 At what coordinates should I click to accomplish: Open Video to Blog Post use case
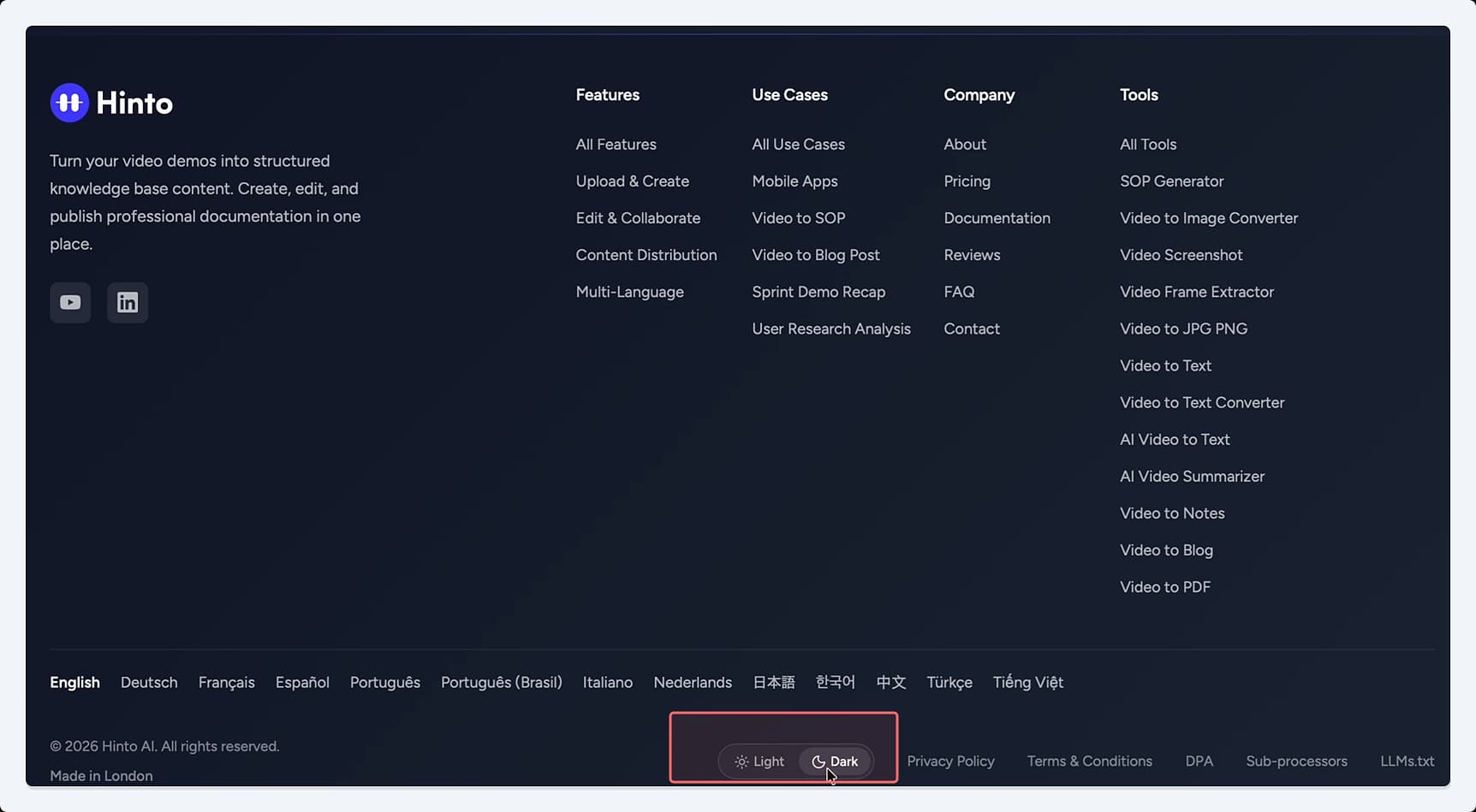(816, 255)
